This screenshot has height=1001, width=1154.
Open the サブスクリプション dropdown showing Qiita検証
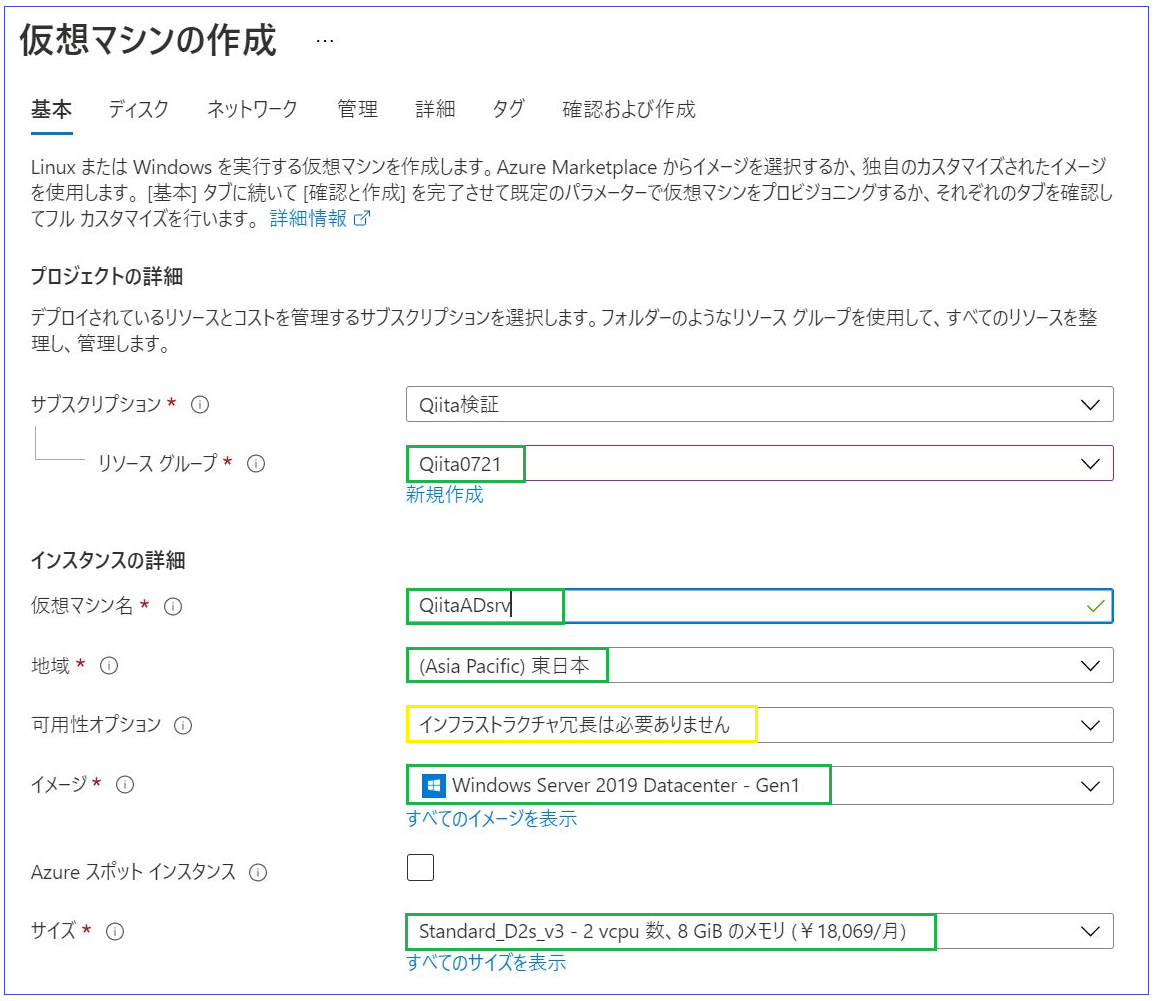(760, 404)
